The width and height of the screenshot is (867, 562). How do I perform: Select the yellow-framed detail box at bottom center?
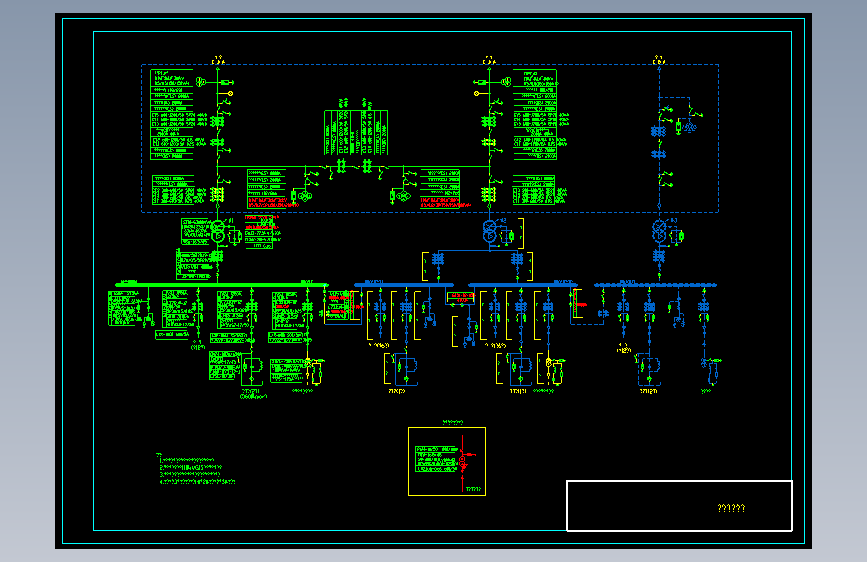447,461
